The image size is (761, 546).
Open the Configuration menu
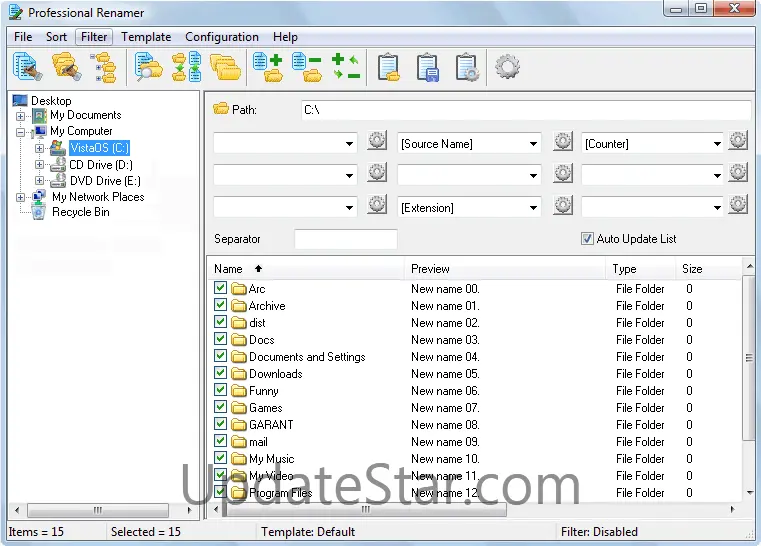[x=222, y=37]
